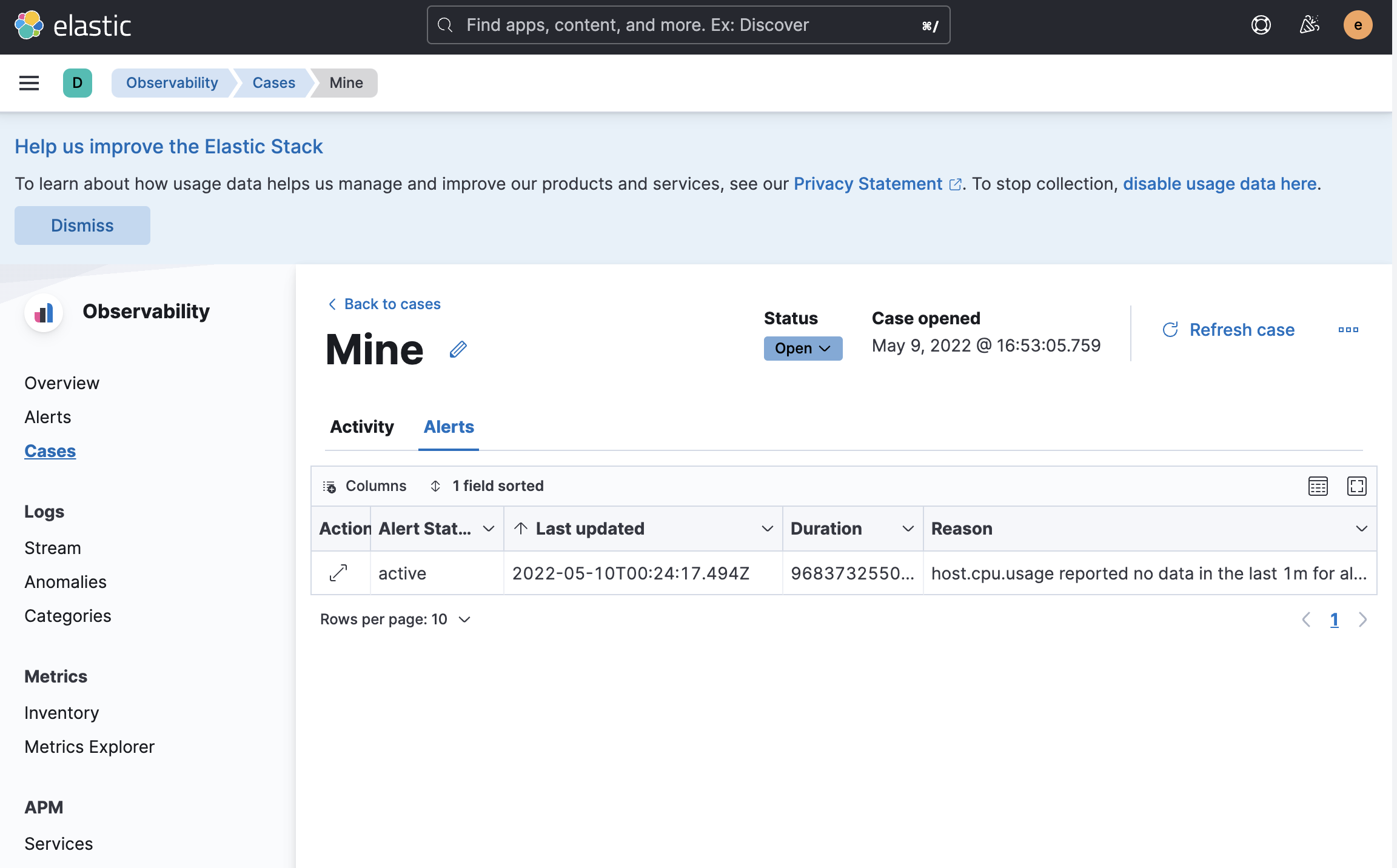This screenshot has width=1397, height=868.
Task: Expand the alert details arrow icon
Action: point(338,573)
